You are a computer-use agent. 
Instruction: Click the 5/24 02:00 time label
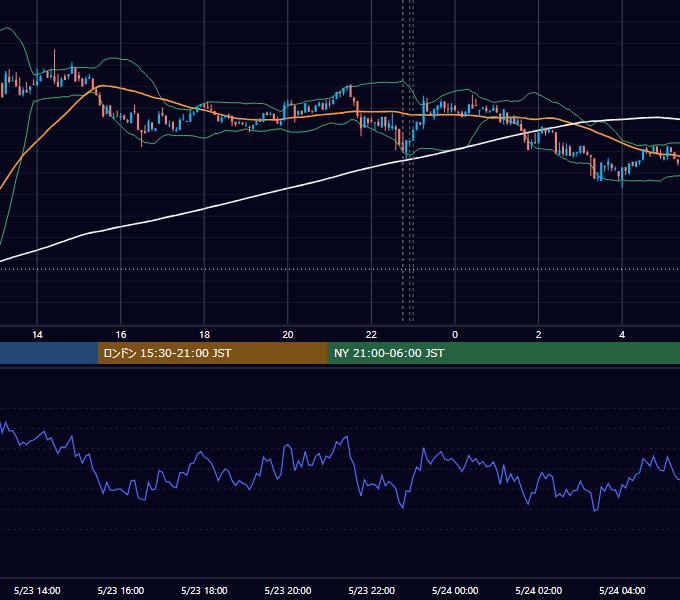tap(539, 590)
